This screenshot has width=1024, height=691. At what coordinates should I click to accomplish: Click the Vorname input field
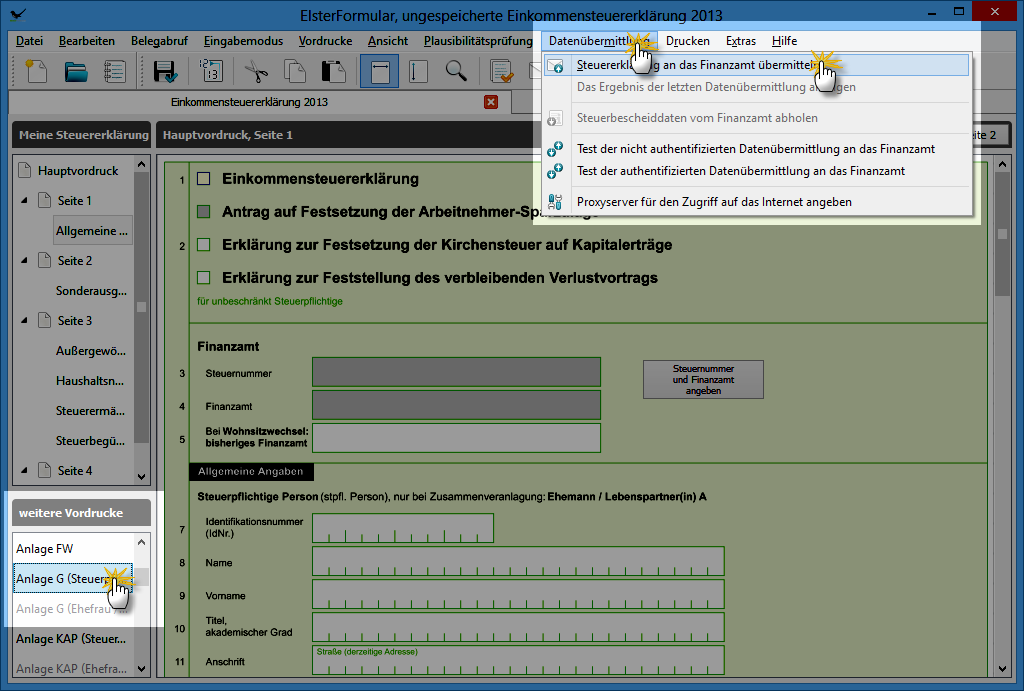click(519, 594)
